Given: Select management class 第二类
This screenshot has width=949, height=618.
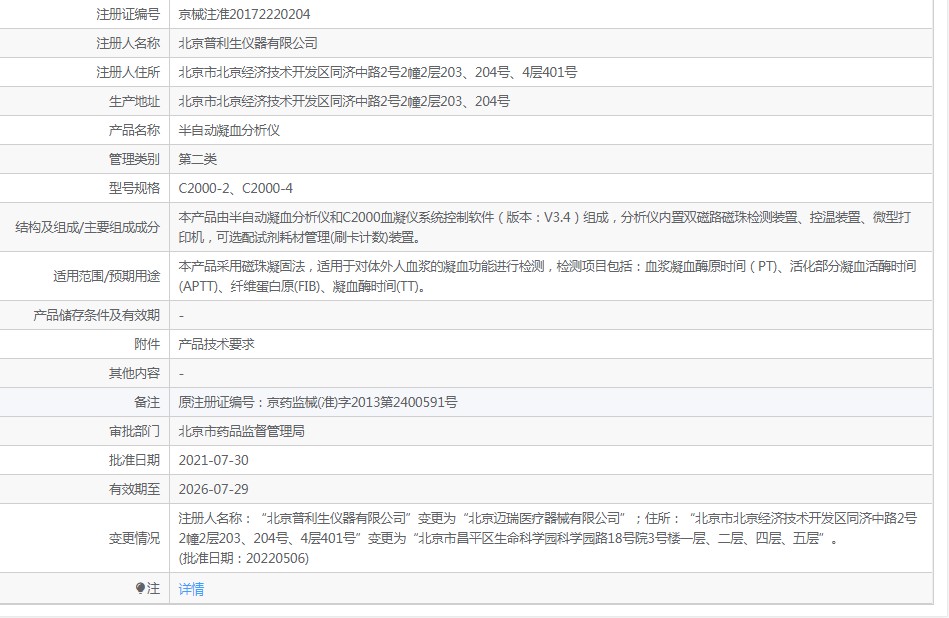Looking at the screenshot, I should 198,159.
